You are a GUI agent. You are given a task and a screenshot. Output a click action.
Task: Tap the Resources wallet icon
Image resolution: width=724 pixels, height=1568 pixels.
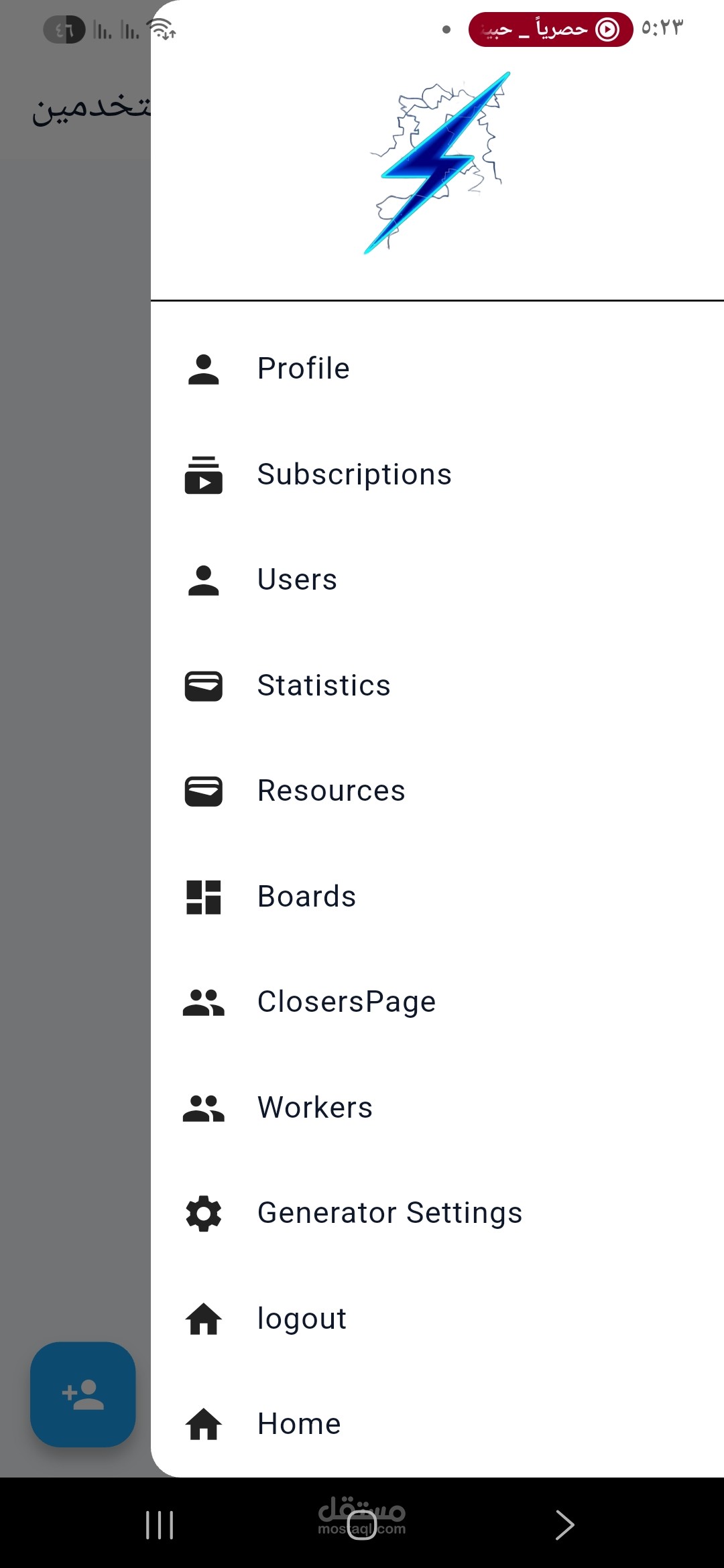[x=203, y=791]
